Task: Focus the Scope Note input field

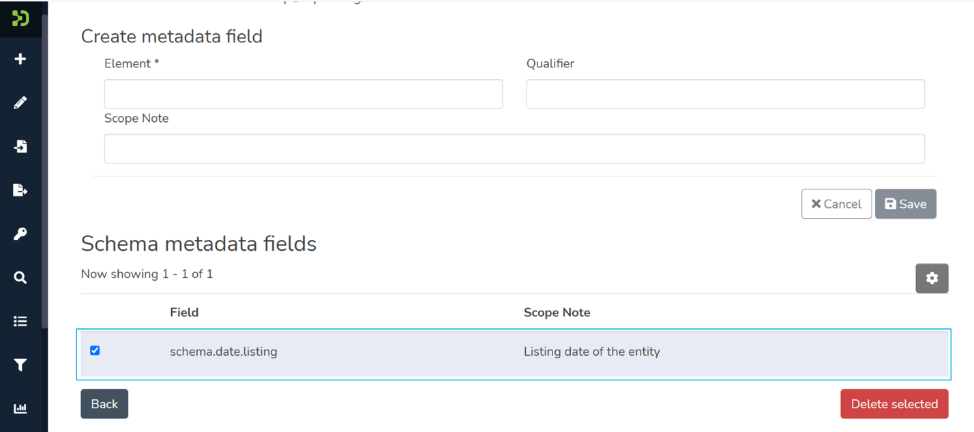Action: click(x=514, y=149)
